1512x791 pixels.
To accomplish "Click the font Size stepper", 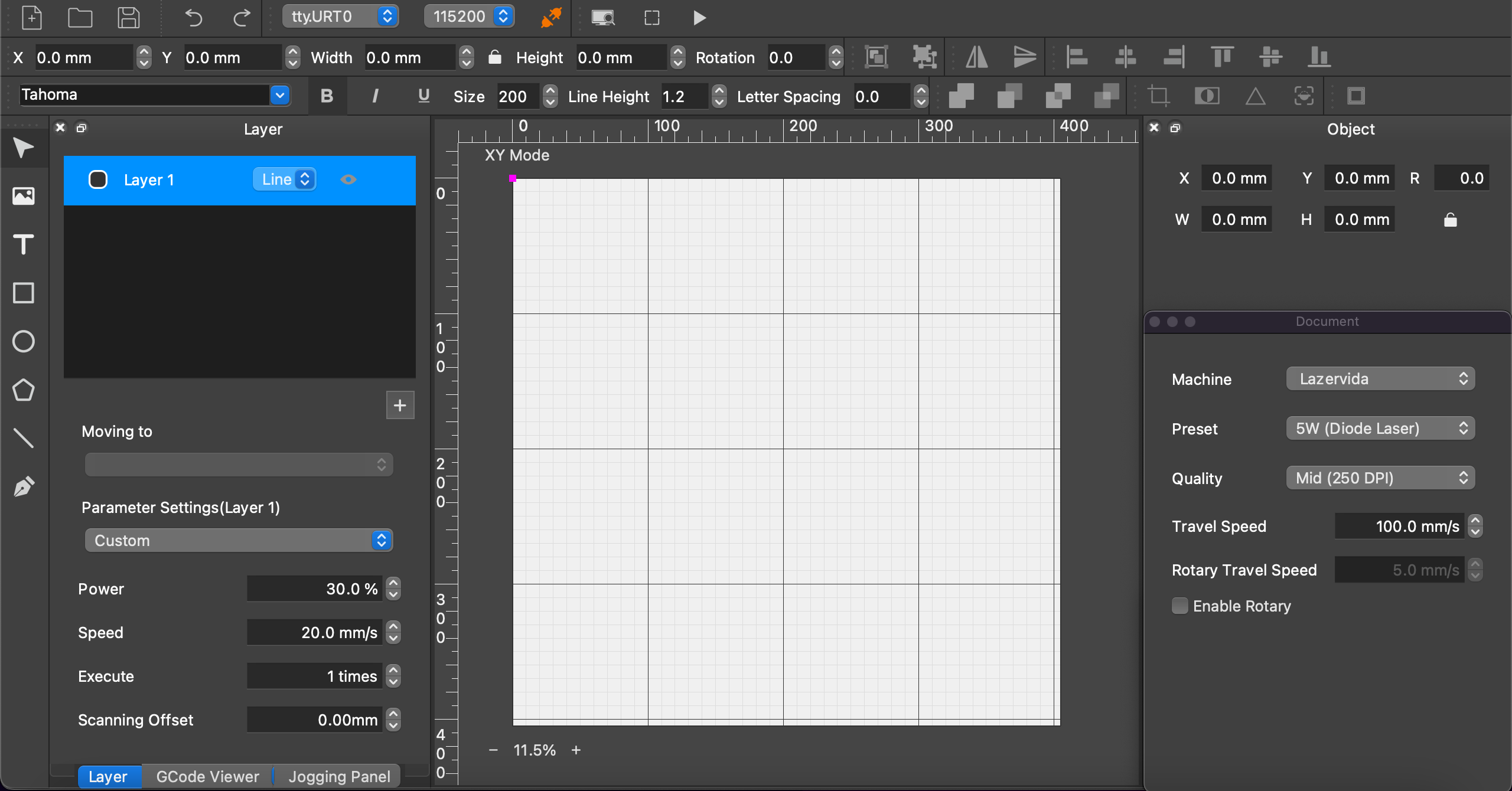I will (x=550, y=96).
